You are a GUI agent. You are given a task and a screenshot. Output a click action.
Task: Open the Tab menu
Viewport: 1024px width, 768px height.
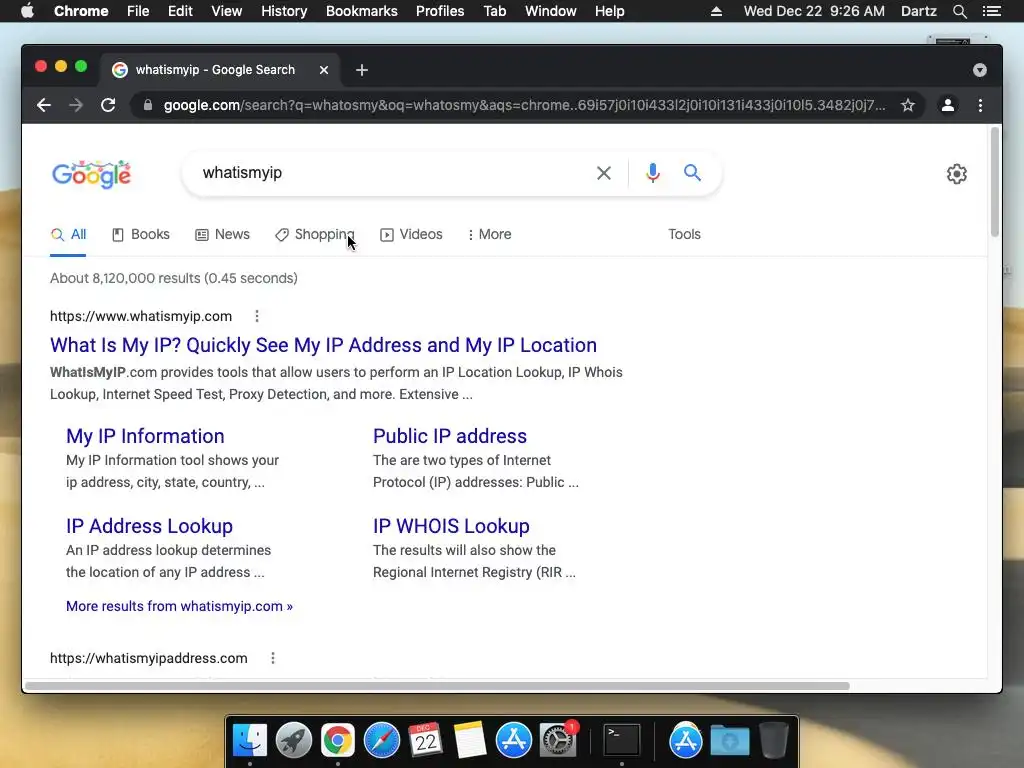click(x=494, y=11)
